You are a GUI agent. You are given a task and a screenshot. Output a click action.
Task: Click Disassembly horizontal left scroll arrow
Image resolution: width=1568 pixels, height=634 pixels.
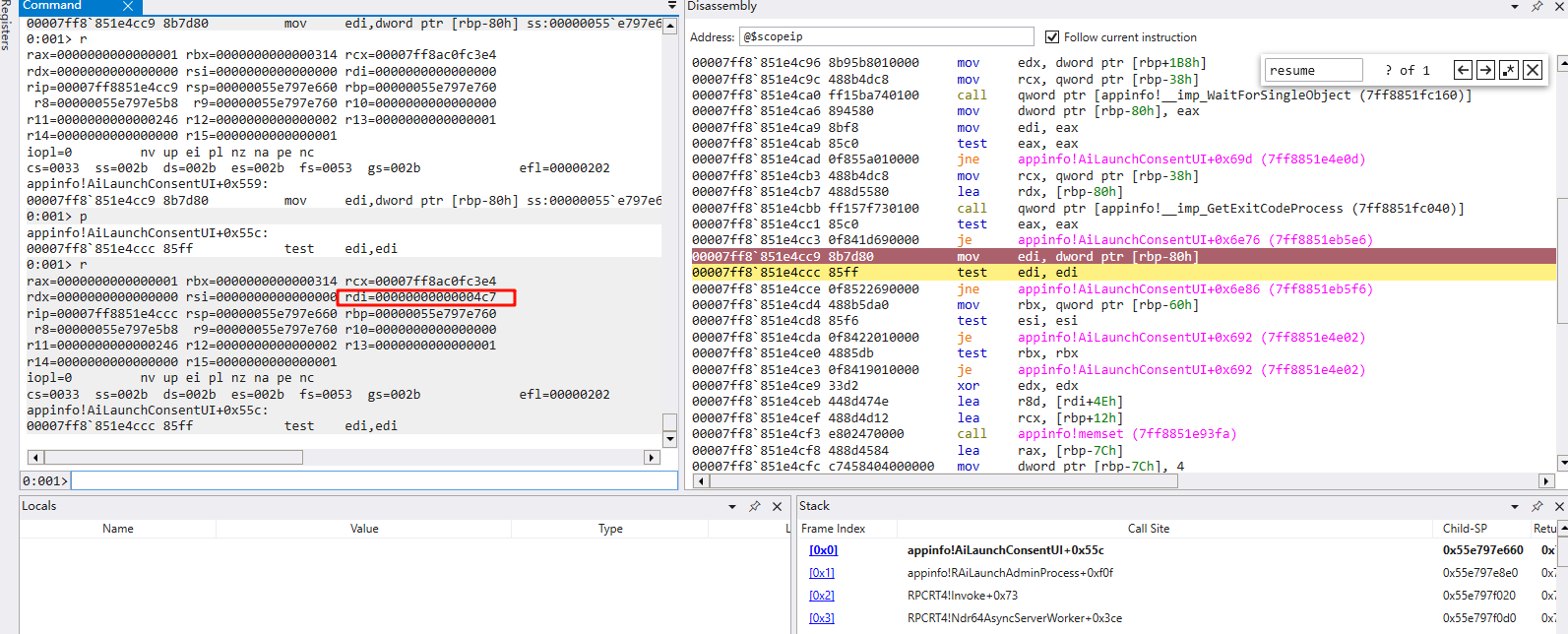(702, 481)
